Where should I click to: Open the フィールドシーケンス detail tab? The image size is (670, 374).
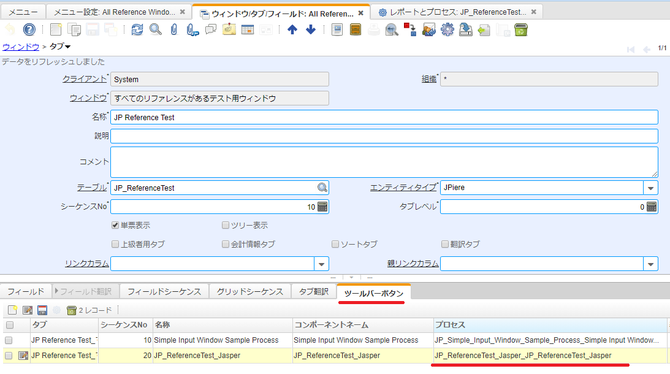tap(164, 292)
